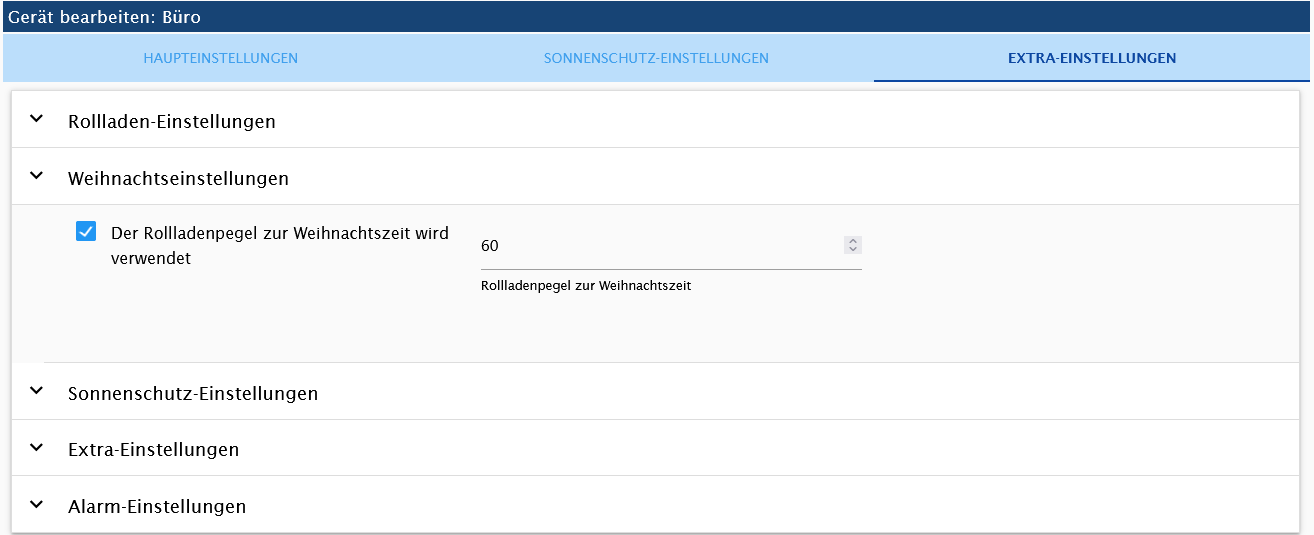Decrease Christmas shutter level with down arrow

pyautogui.click(x=852, y=249)
